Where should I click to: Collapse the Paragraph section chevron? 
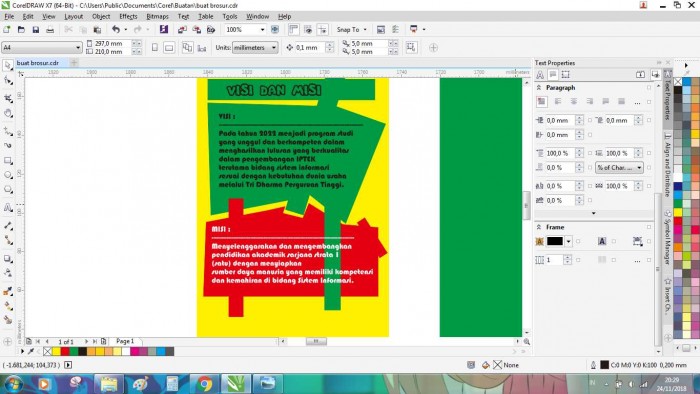pos(539,88)
